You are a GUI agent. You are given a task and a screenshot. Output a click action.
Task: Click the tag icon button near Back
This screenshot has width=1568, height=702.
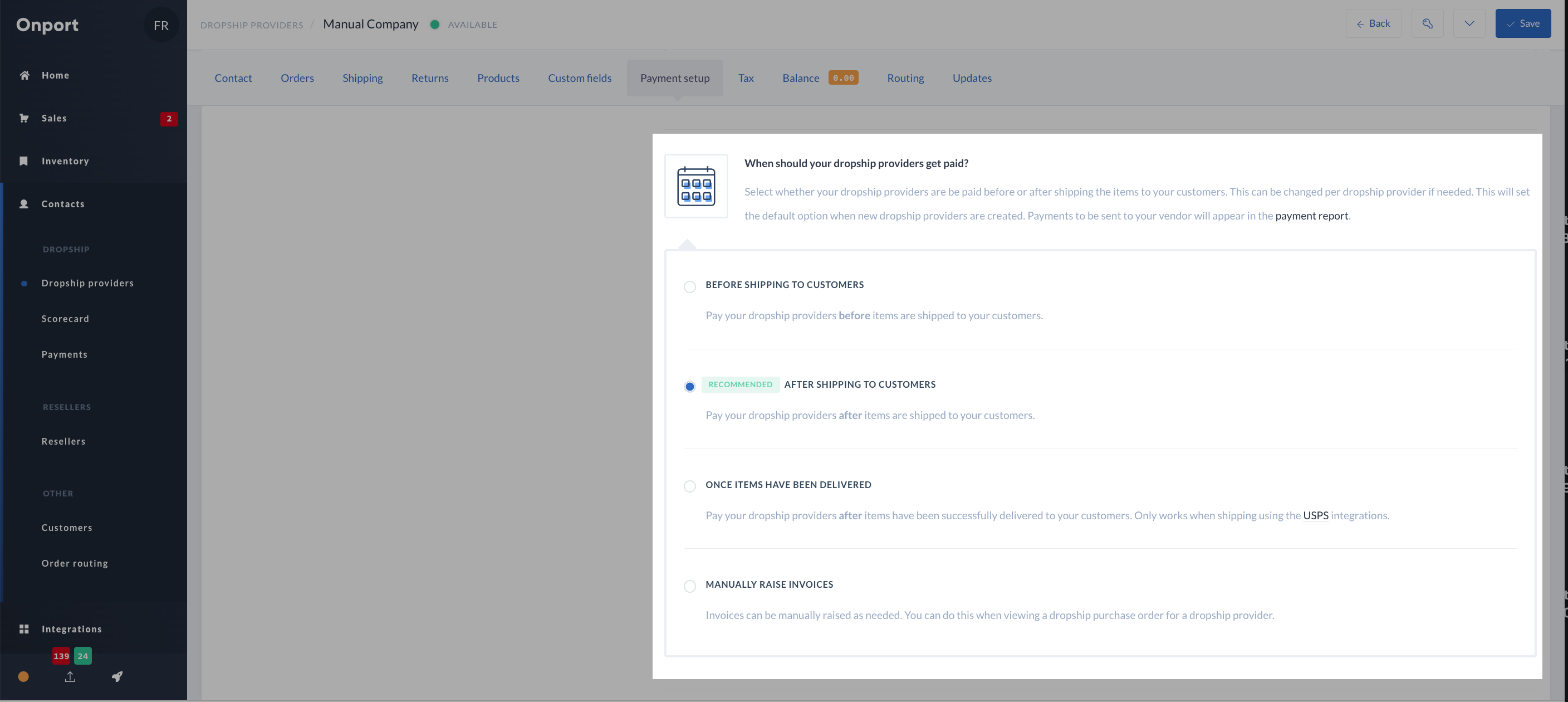[1427, 24]
